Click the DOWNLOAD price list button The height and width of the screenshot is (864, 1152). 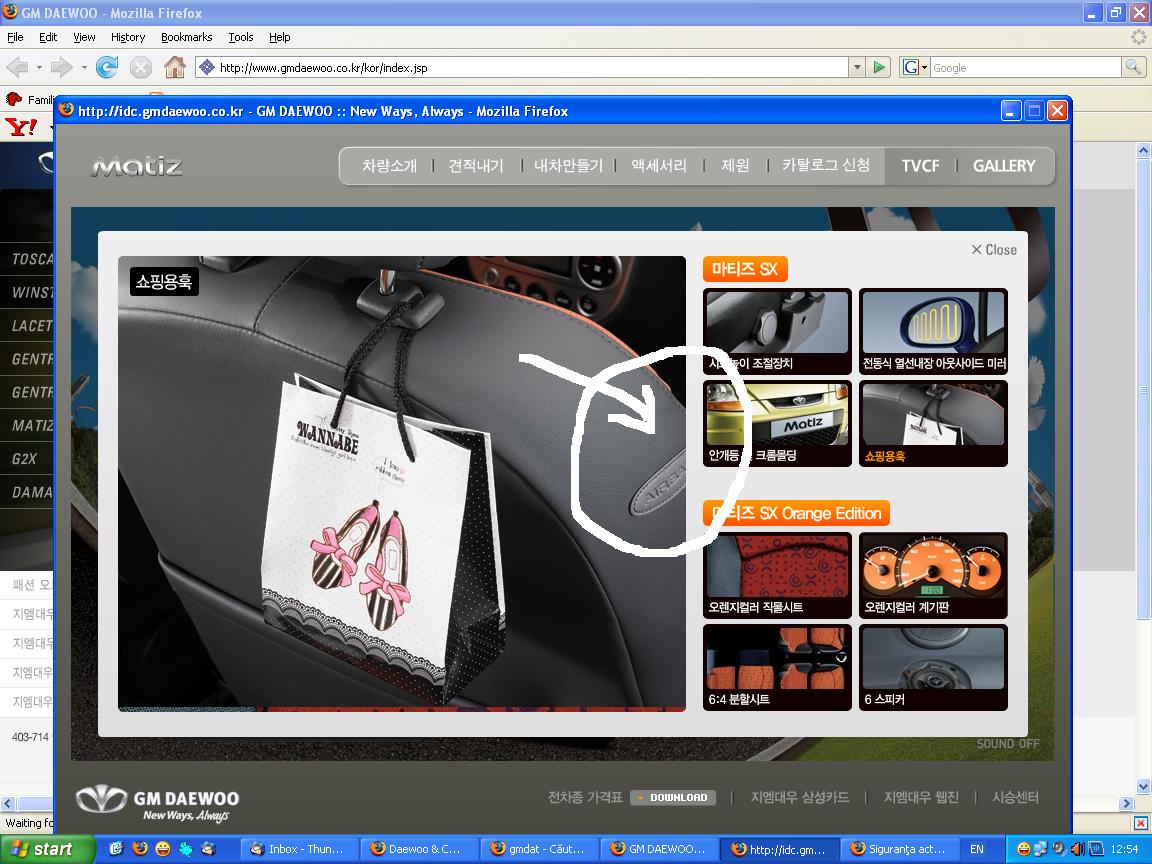pos(673,797)
